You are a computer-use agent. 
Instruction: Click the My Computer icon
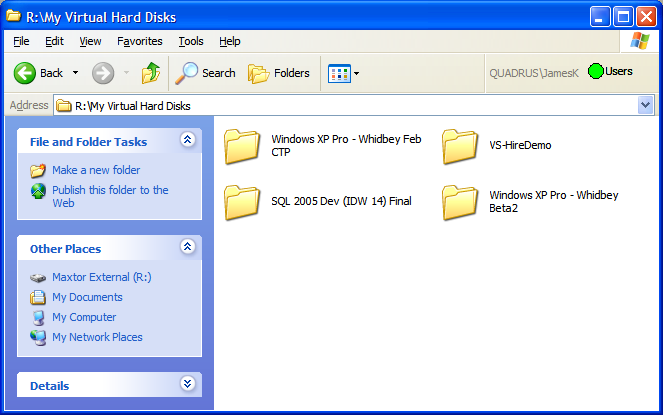38,317
